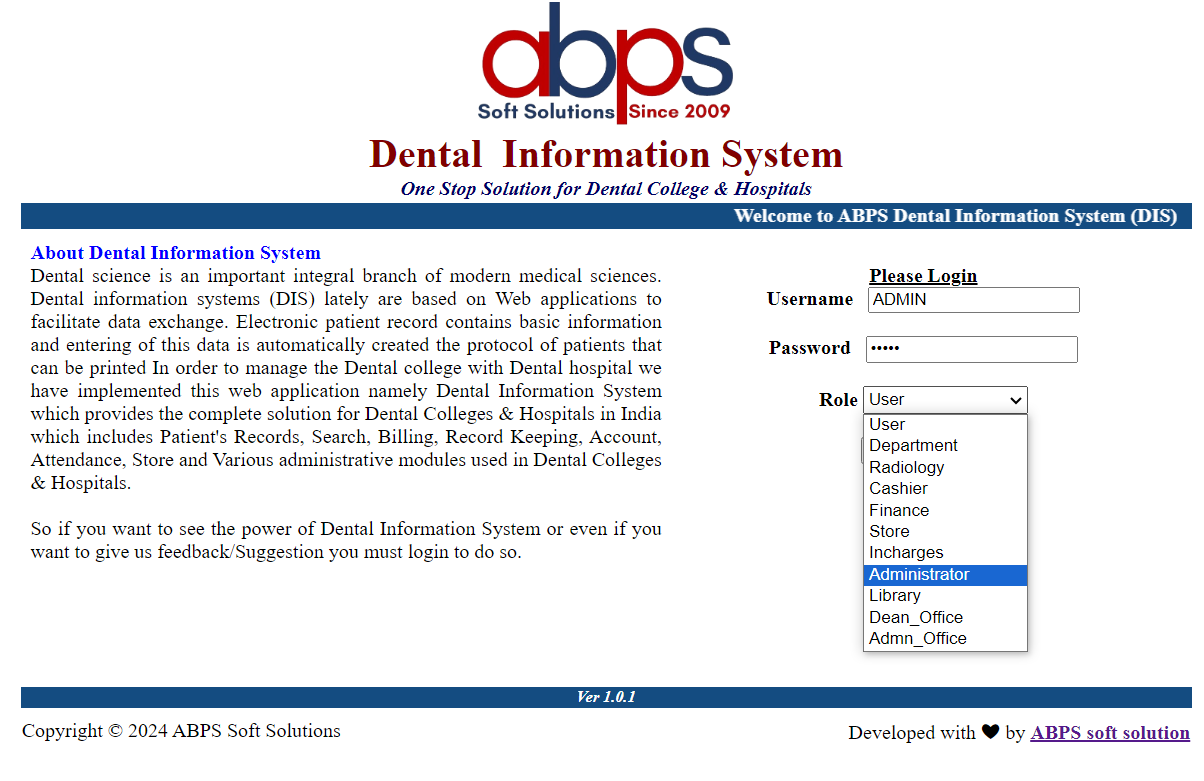The image size is (1204, 781).
Task: Pick Finance in the Role list
Action: click(945, 511)
